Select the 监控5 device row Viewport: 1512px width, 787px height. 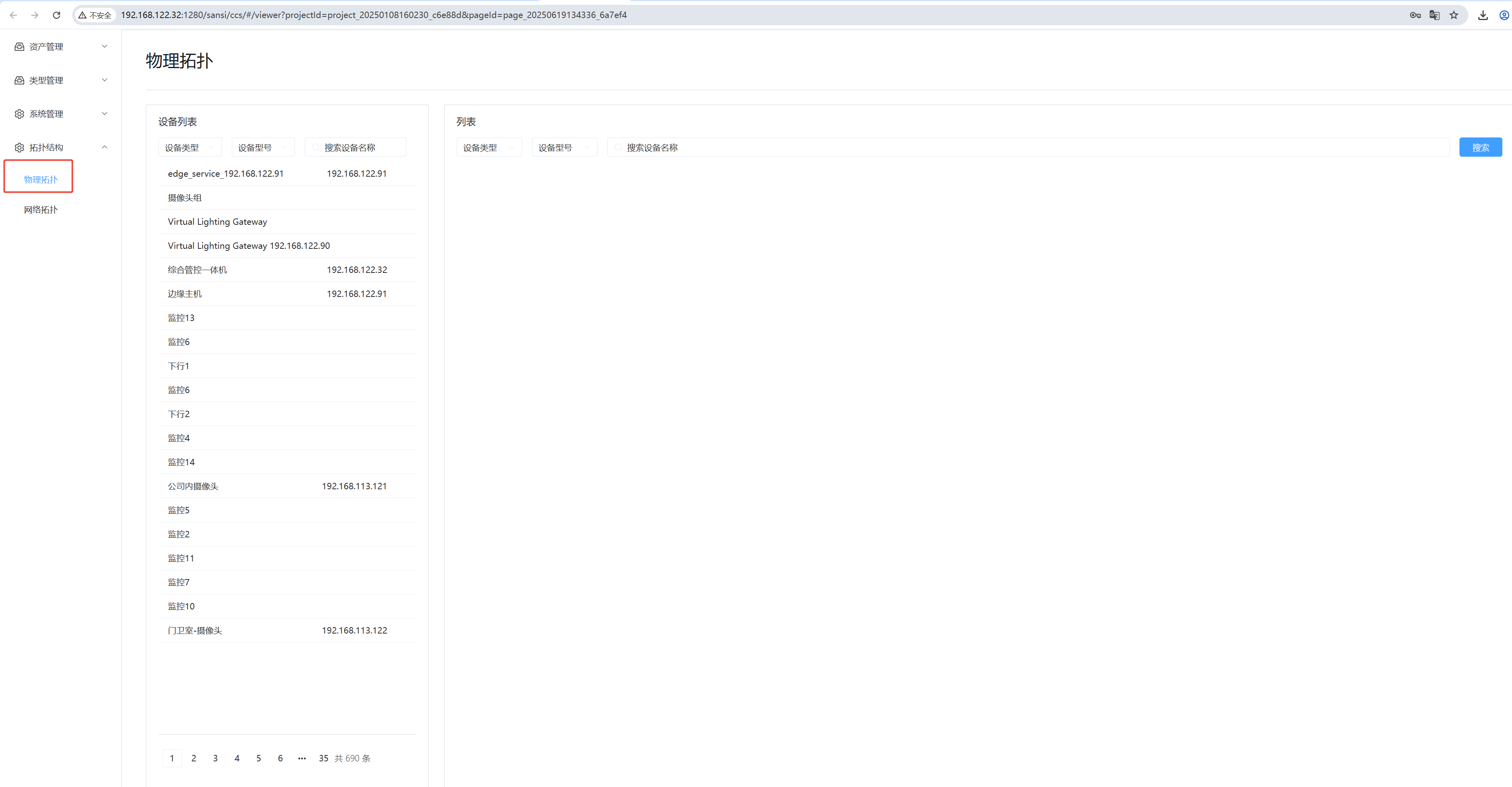[x=287, y=510]
